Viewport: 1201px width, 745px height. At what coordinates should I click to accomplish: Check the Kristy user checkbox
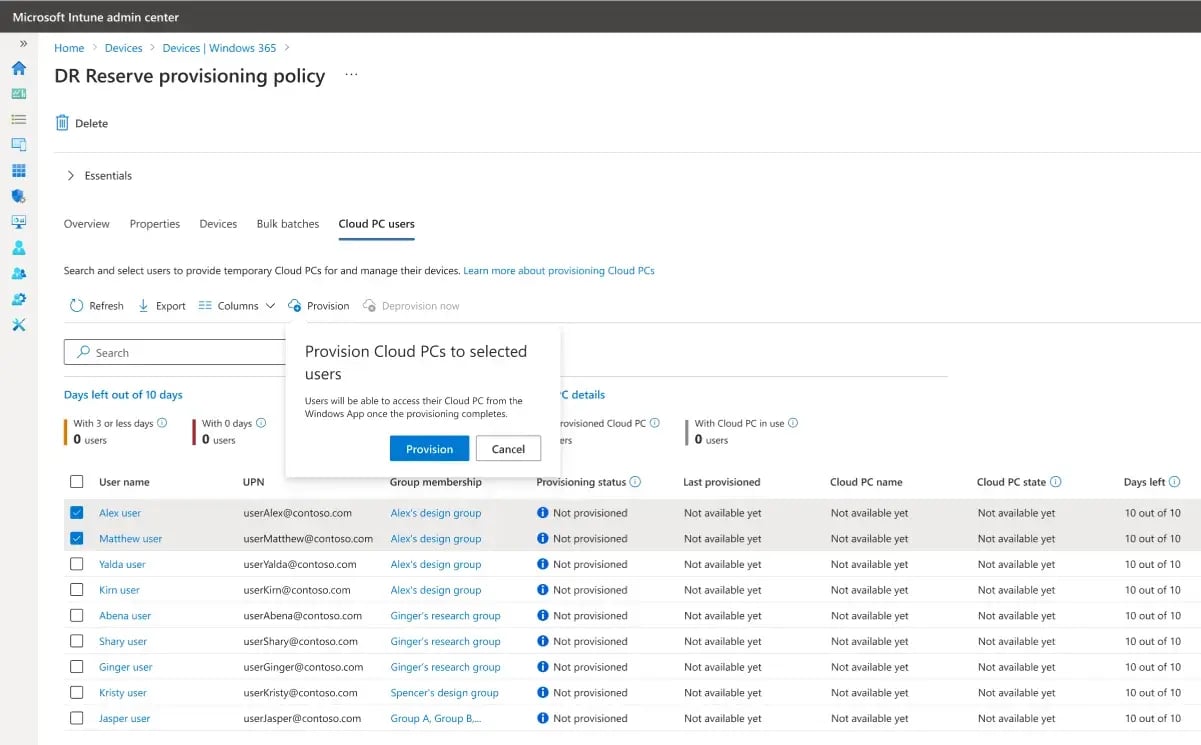tap(77, 692)
